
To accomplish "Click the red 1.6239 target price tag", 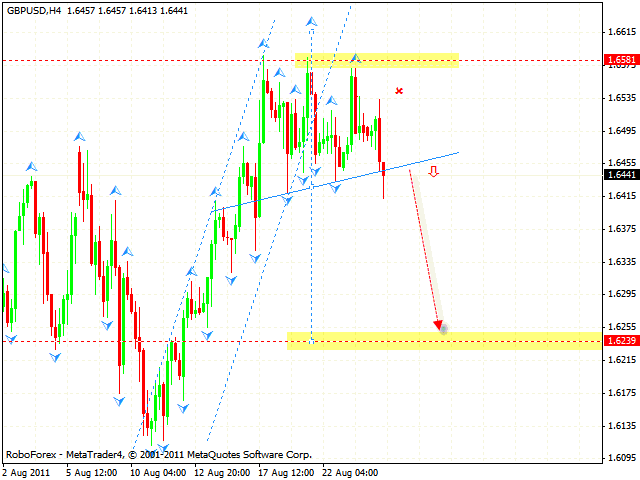I will [622, 340].
